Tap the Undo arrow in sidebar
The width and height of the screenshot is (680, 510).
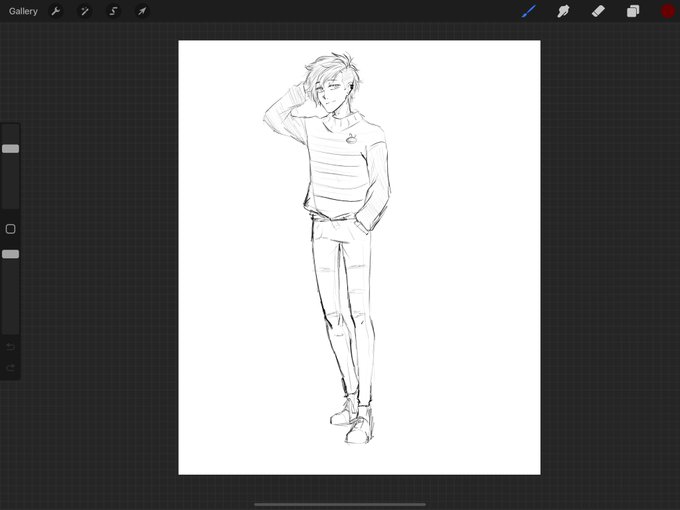click(10, 347)
